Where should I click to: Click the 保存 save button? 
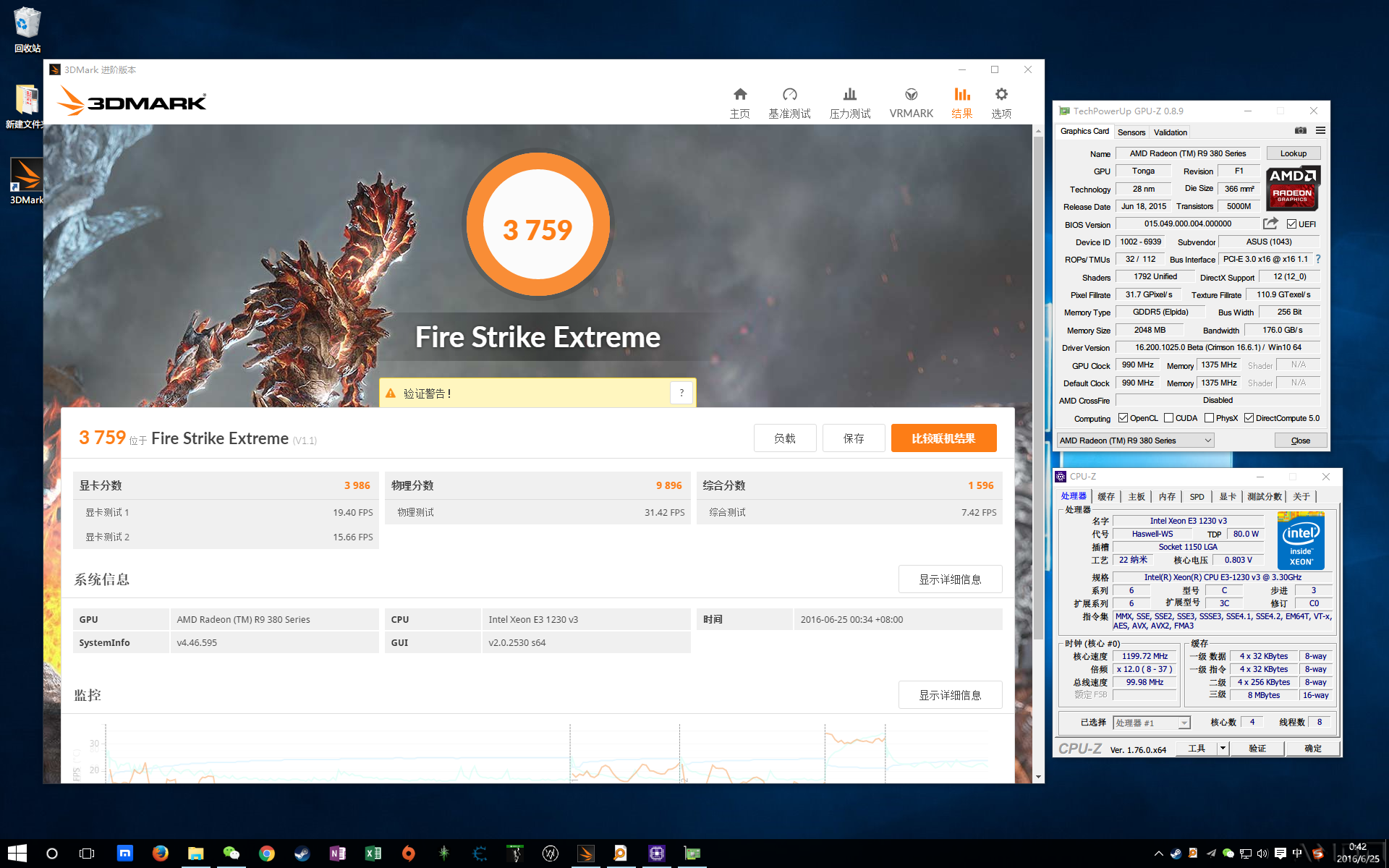pos(854,438)
